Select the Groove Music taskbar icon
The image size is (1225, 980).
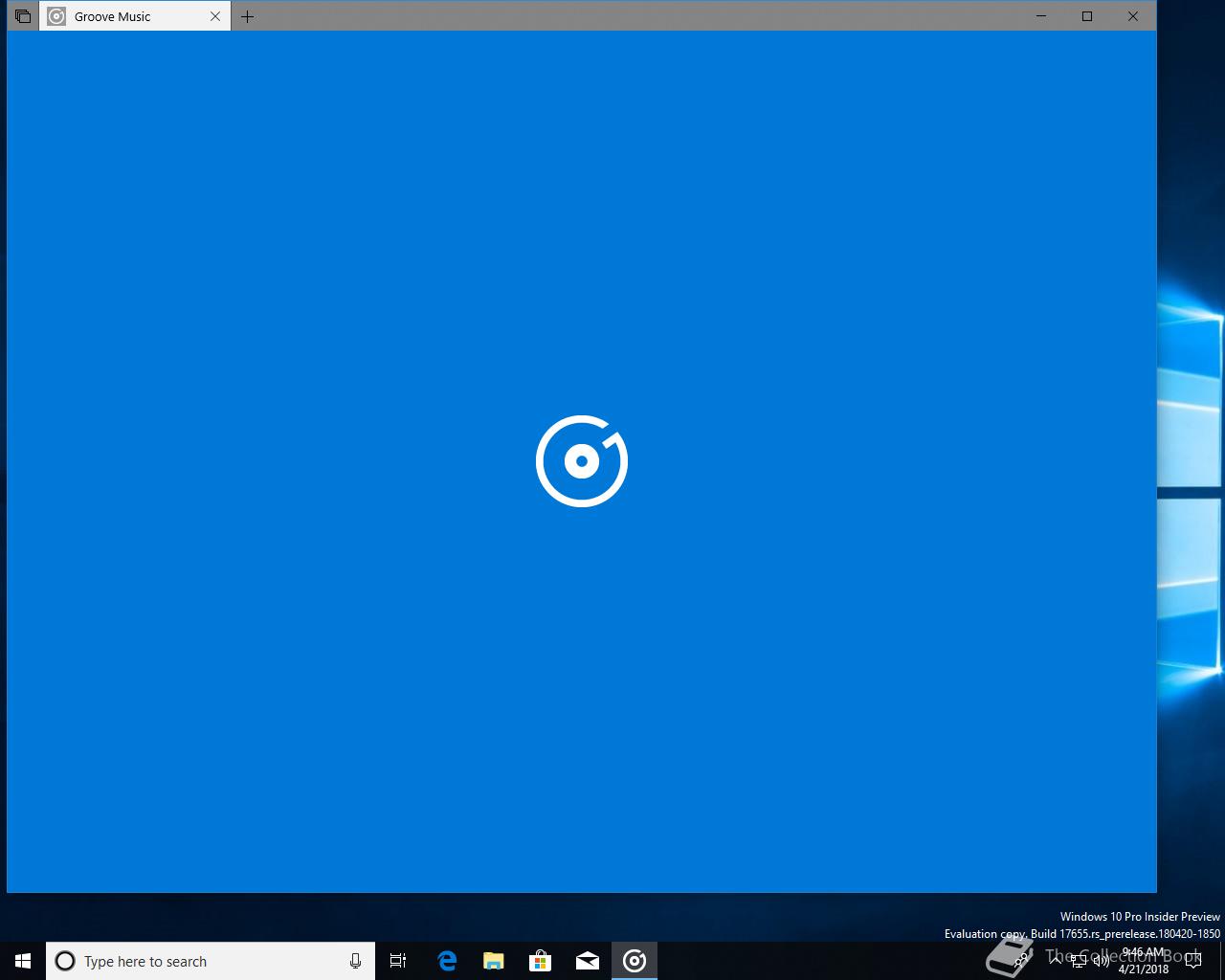point(635,961)
